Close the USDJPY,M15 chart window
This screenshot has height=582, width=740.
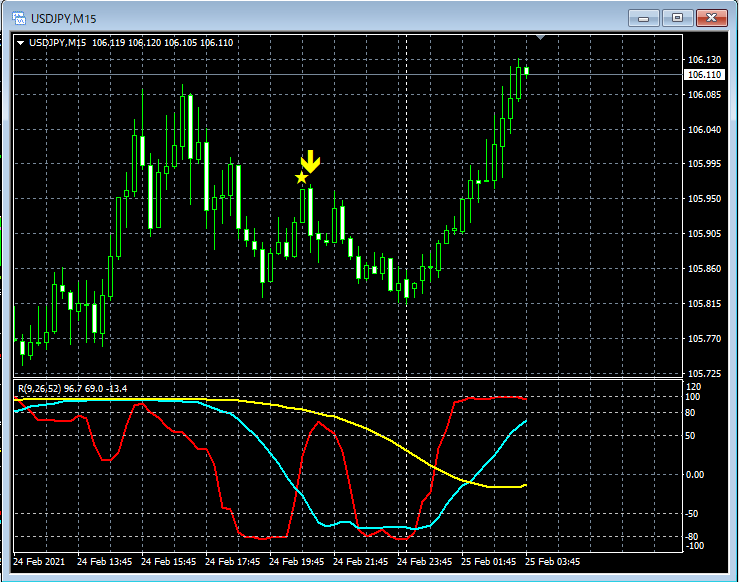pos(712,18)
